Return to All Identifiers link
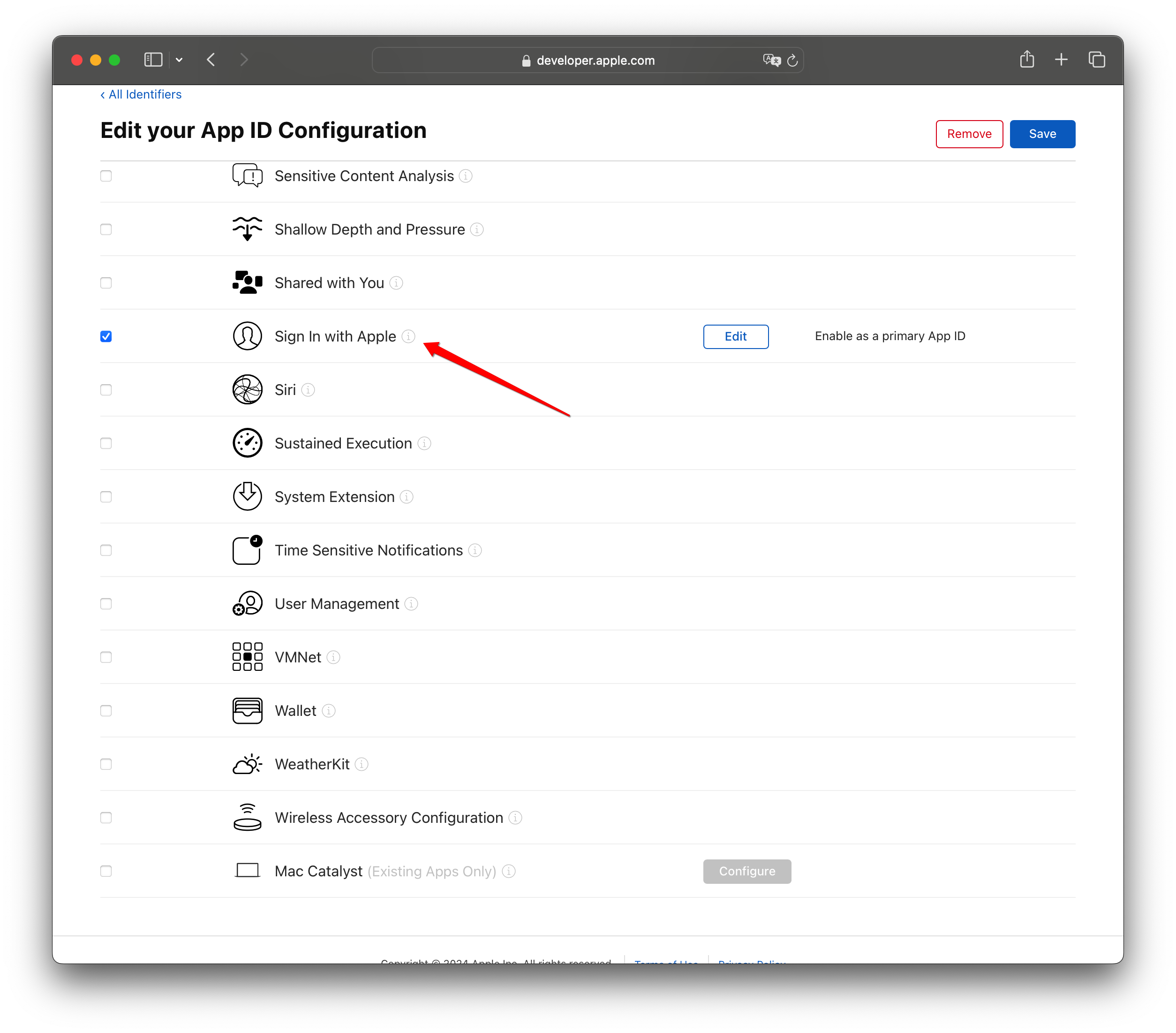Viewport: 1176px width, 1033px height. coord(141,94)
